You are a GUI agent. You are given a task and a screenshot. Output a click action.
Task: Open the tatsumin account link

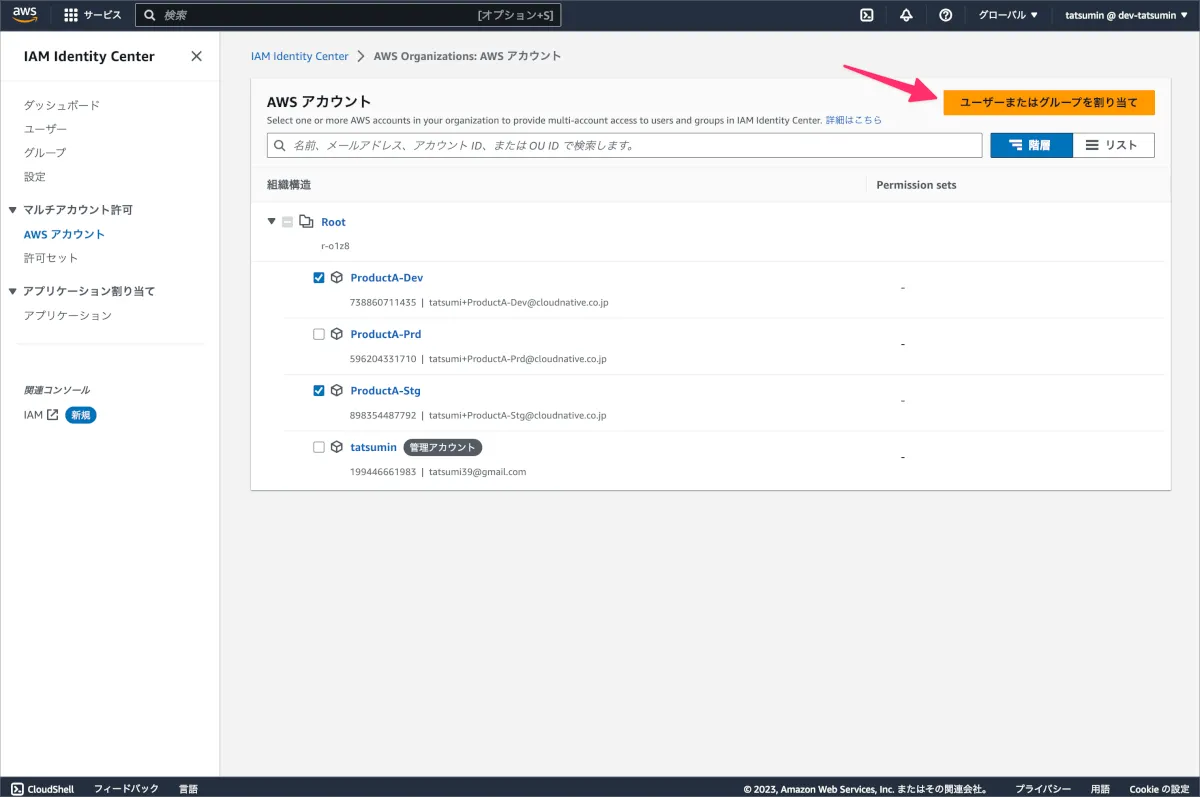(373, 447)
